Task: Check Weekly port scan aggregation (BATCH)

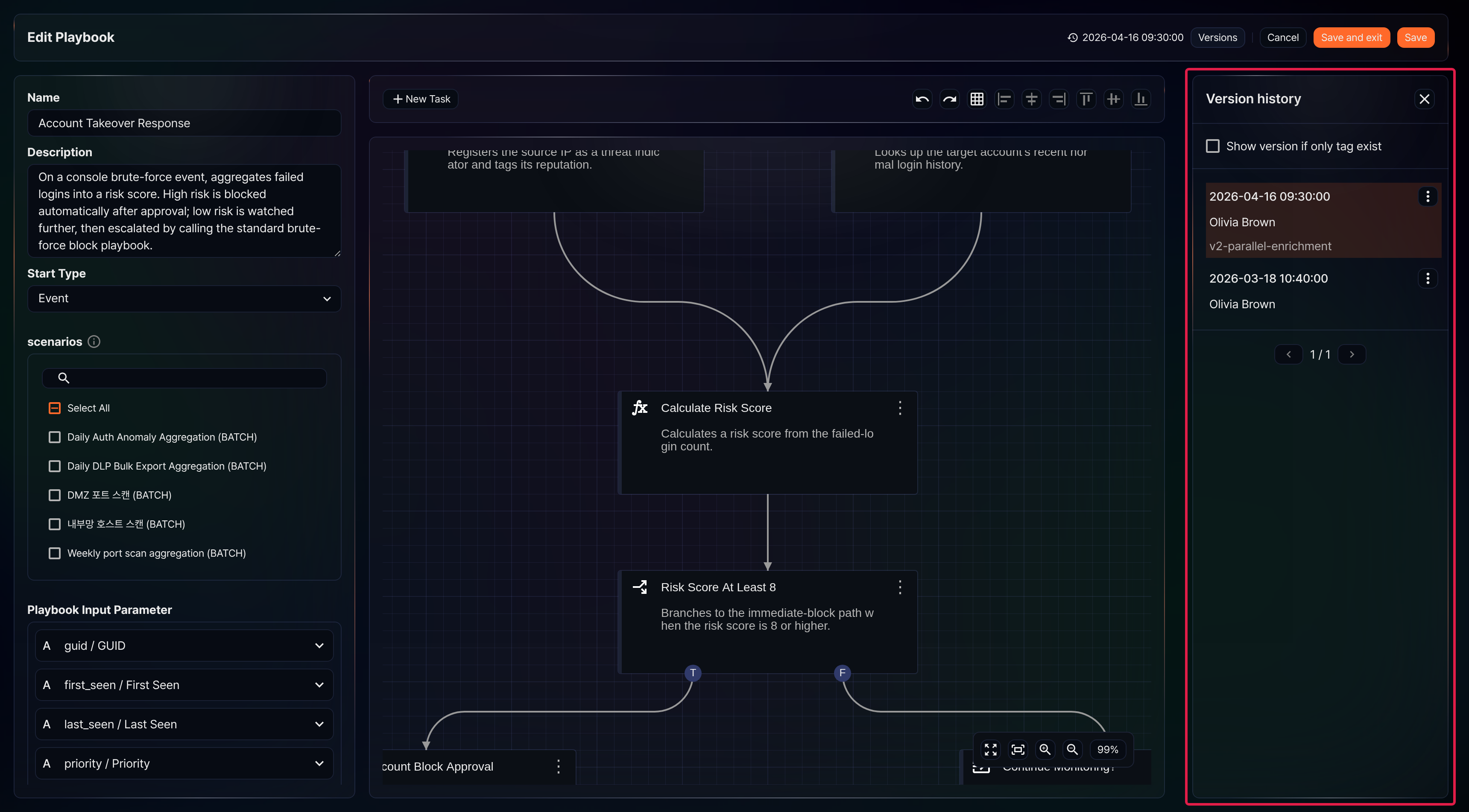Action: pyautogui.click(x=55, y=553)
